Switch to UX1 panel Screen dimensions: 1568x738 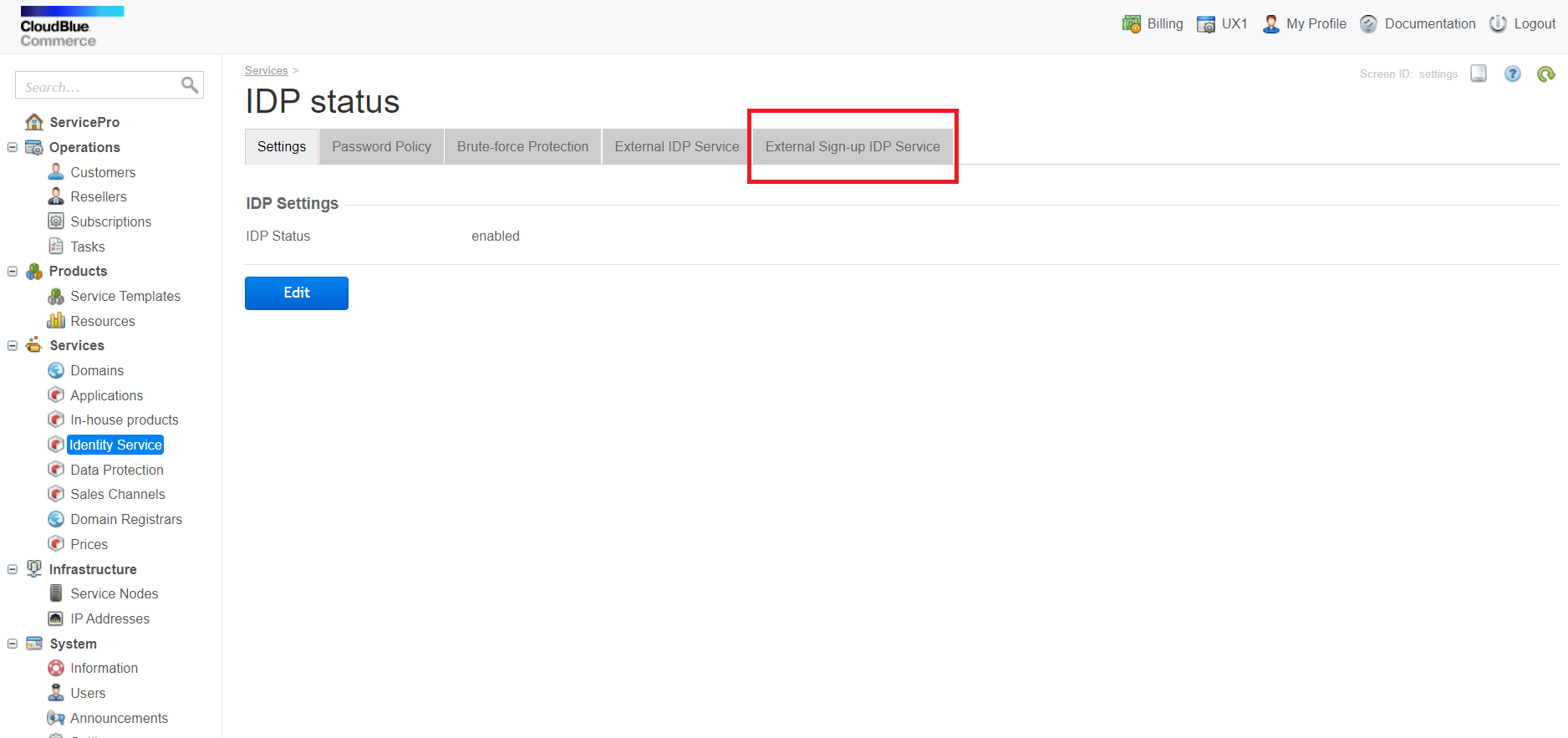(1222, 24)
